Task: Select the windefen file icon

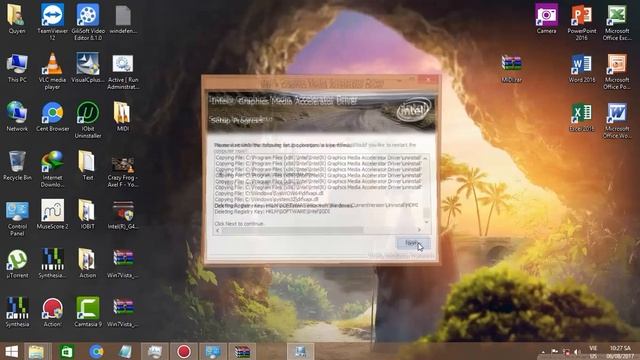Action: (123, 19)
